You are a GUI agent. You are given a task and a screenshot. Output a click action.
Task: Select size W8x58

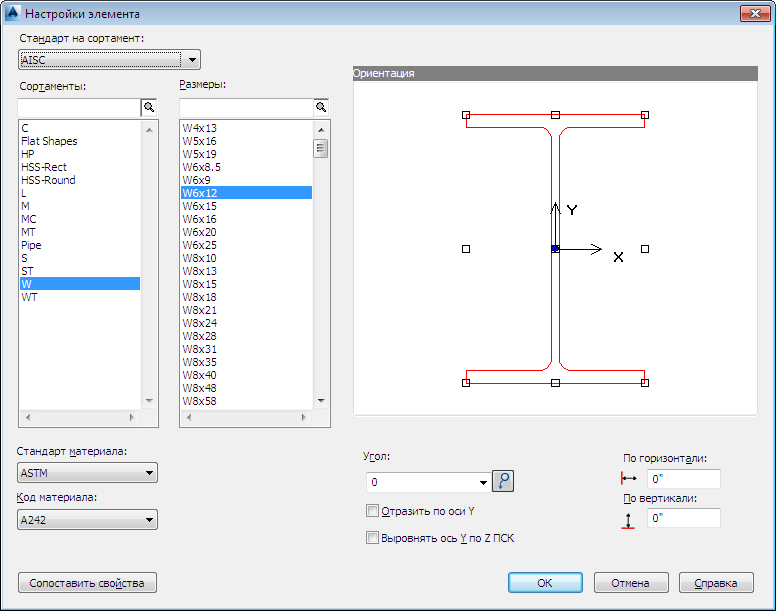pos(246,401)
